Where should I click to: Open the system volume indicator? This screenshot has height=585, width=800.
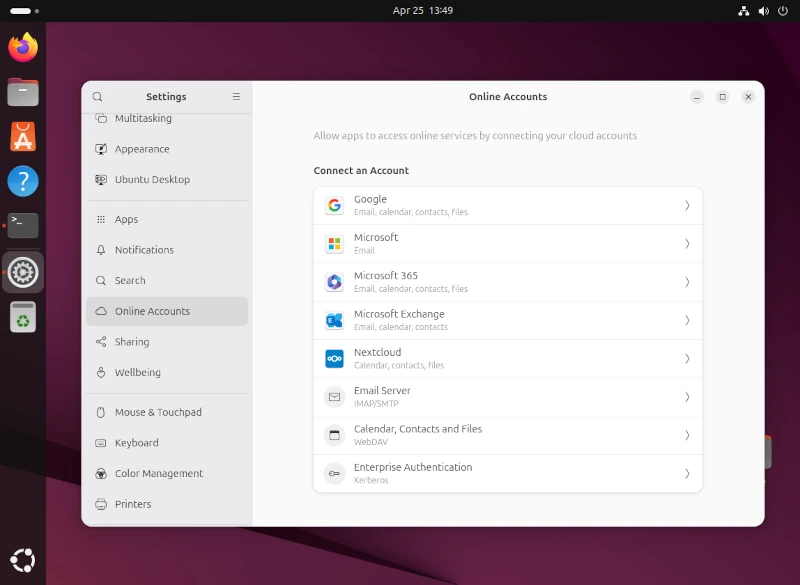click(763, 11)
